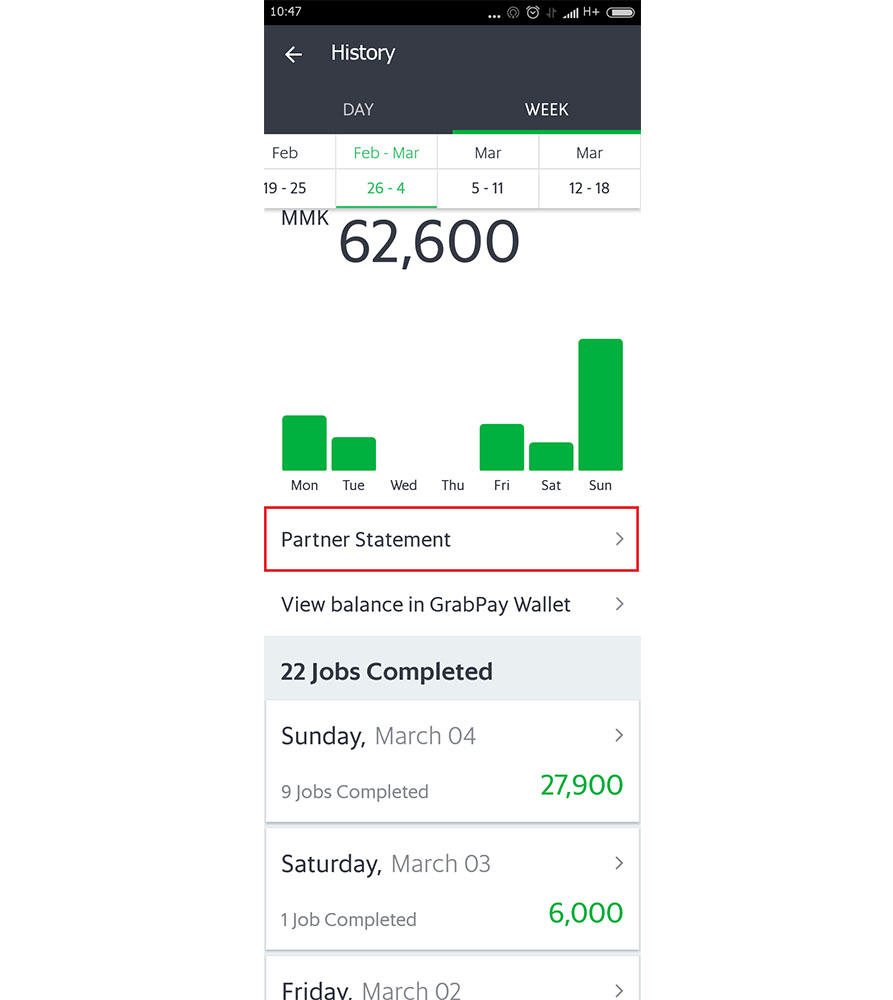Select the Feb 19 - 25 week
The width and height of the screenshot is (893, 1000).
tap(285, 171)
